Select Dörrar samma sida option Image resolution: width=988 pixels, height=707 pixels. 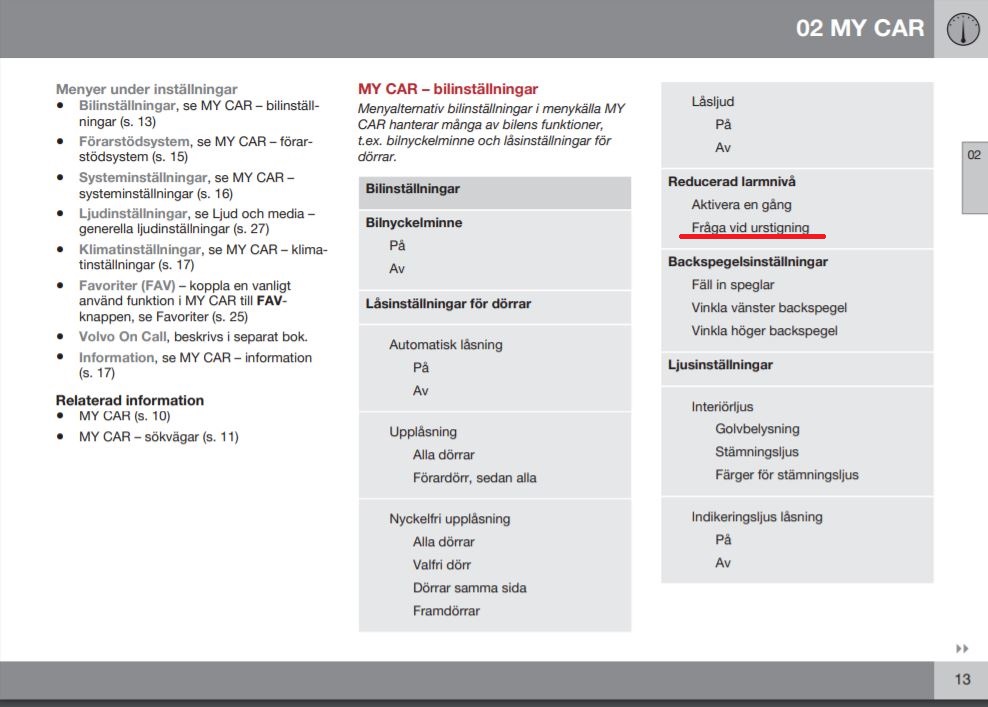[x=469, y=588]
